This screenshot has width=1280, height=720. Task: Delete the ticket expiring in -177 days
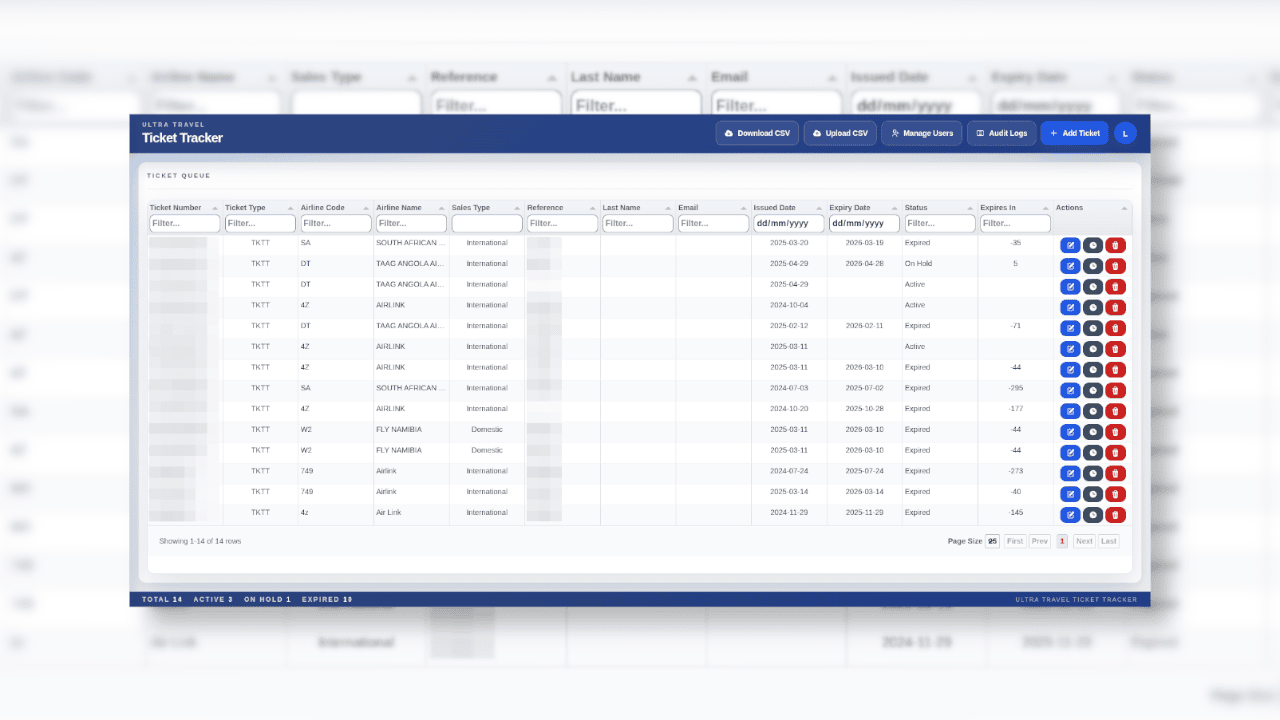pyautogui.click(x=1116, y=411)
